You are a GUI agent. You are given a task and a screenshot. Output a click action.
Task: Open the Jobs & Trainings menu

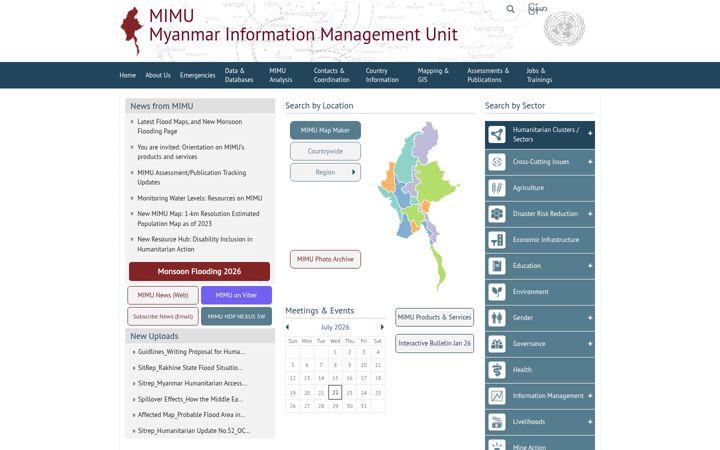(x=539, y=75)
